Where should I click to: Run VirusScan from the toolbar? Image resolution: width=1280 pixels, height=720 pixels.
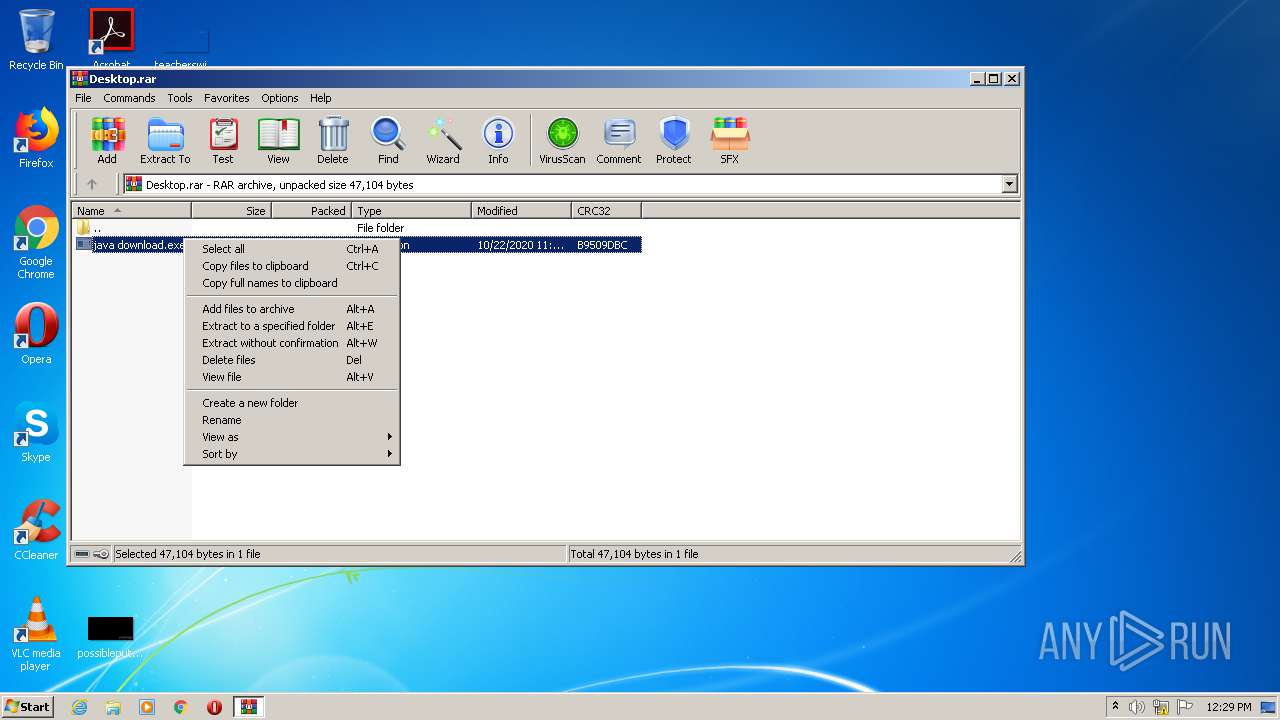click(562, 140)
